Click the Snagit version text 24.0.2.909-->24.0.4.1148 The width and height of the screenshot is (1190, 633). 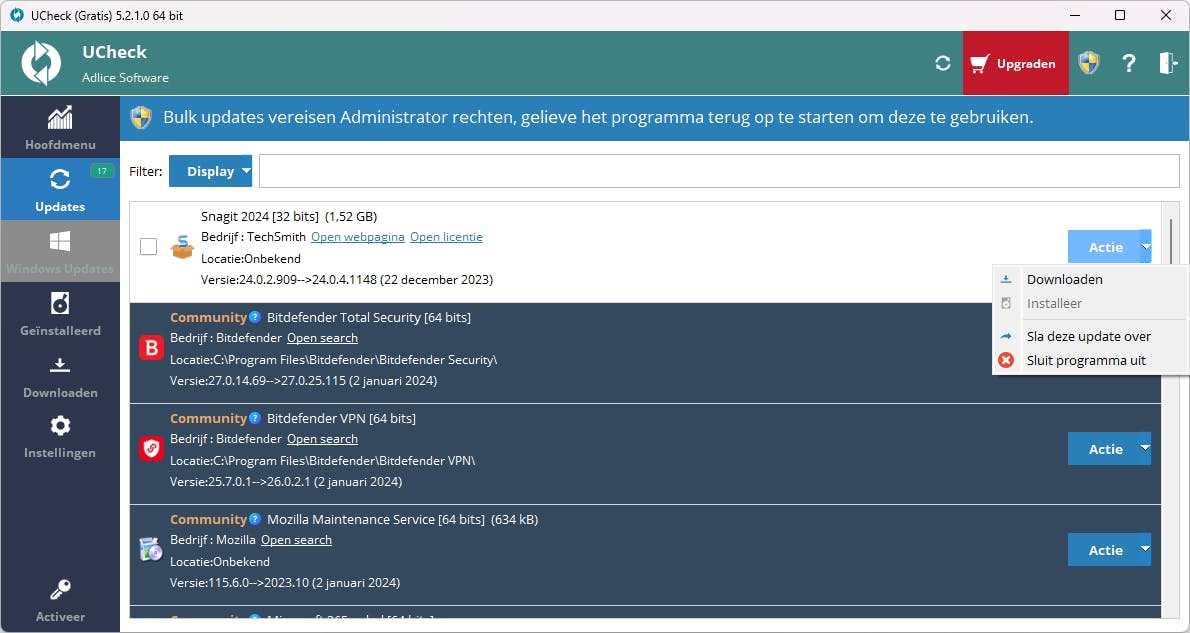point(307,280)
